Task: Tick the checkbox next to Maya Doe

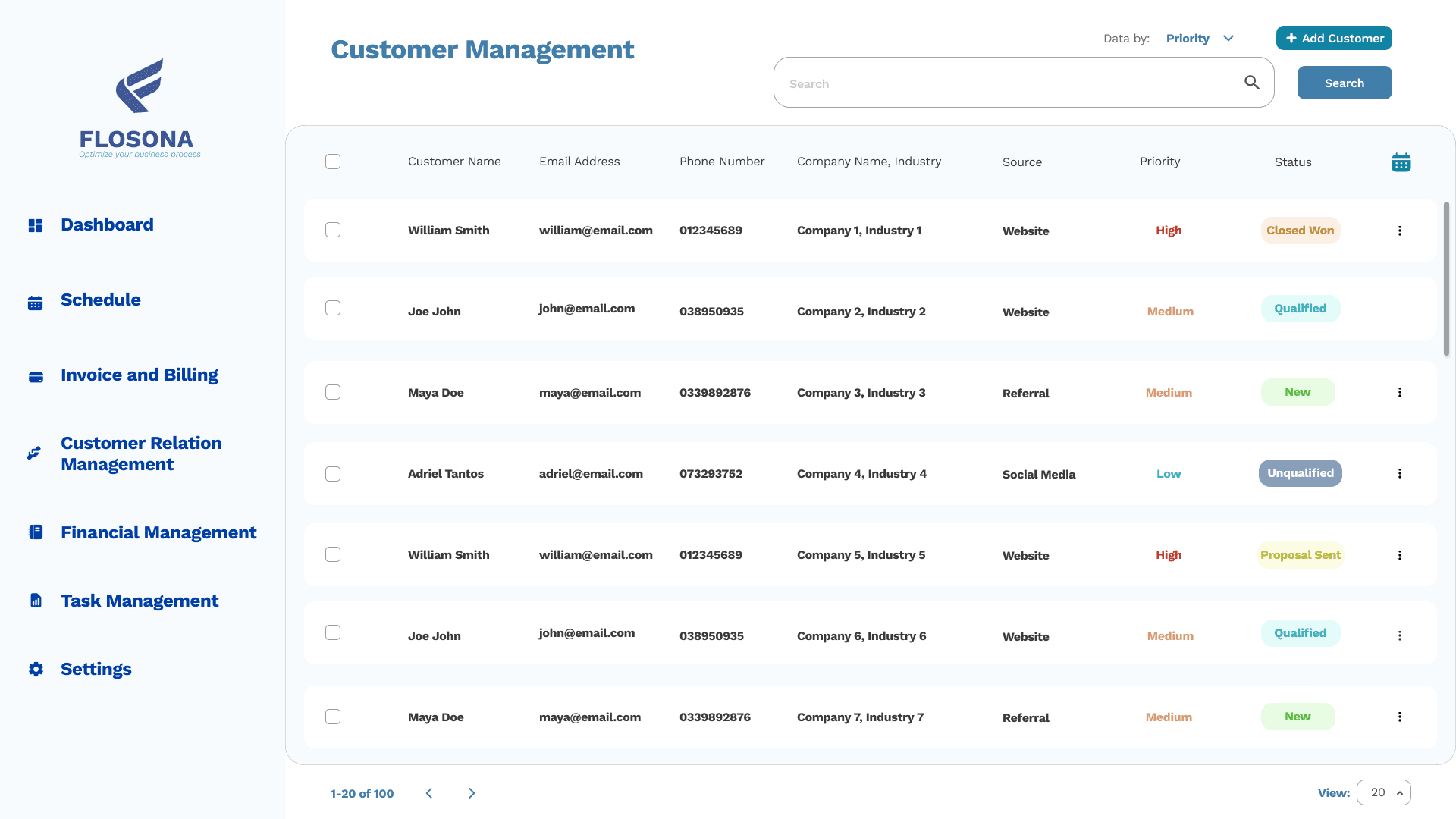Action: tap(333, 392)
